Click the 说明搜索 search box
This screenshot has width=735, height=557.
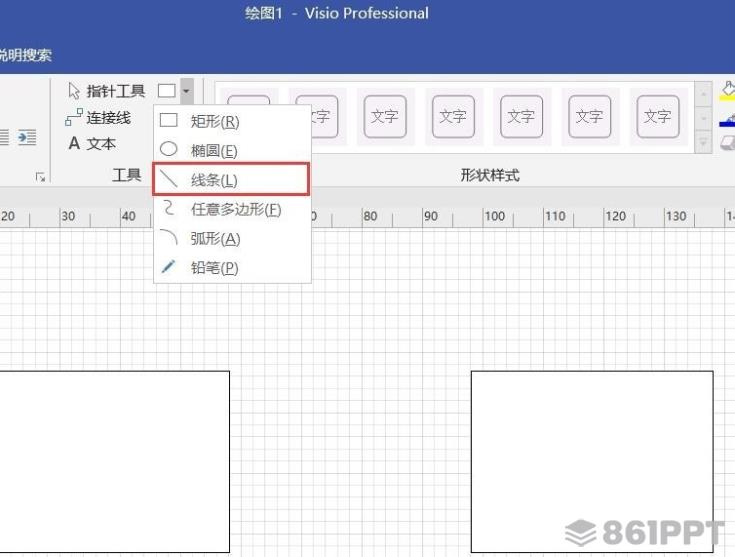coord(26,55)
